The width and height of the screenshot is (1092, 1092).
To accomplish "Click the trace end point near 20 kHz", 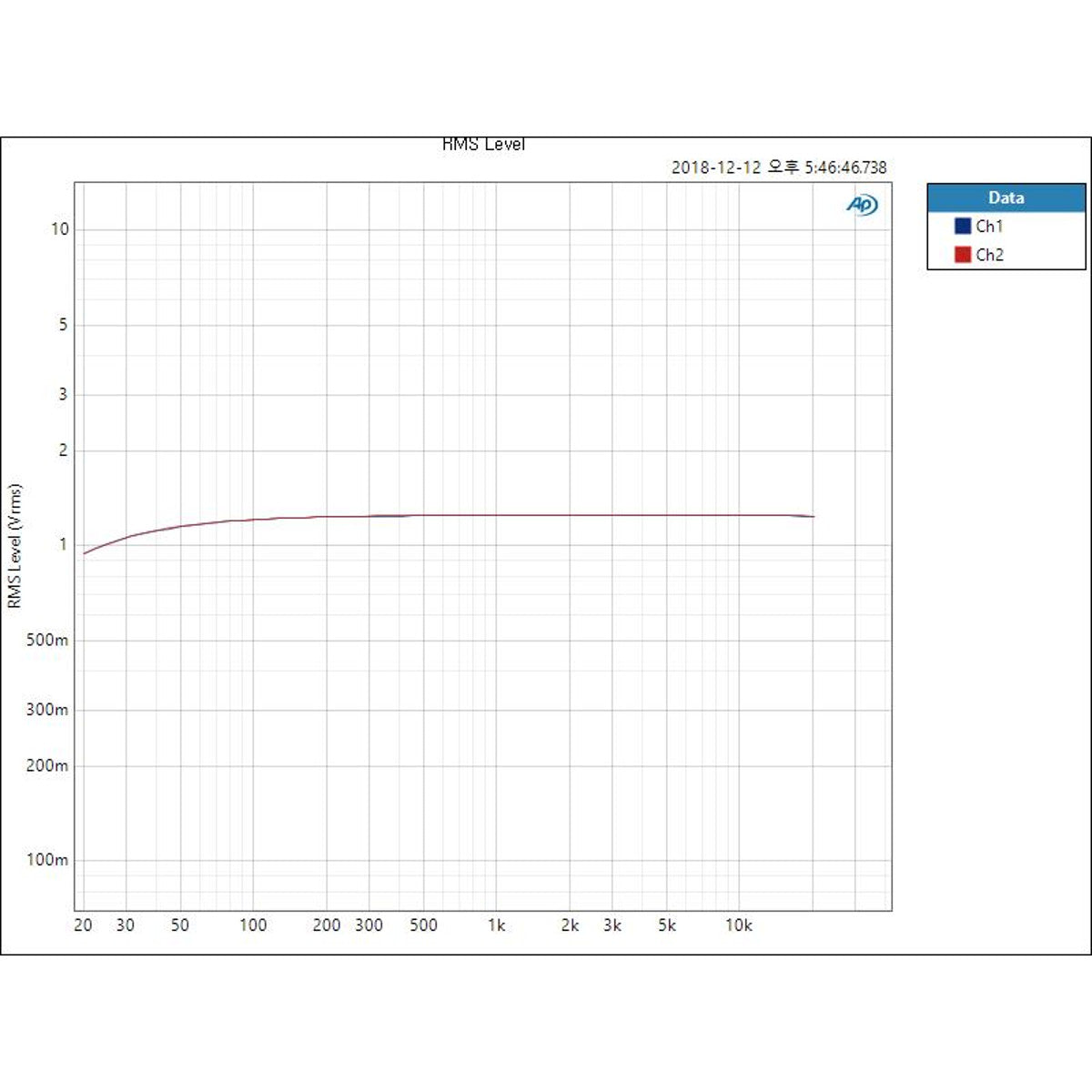I will [814, 517].
